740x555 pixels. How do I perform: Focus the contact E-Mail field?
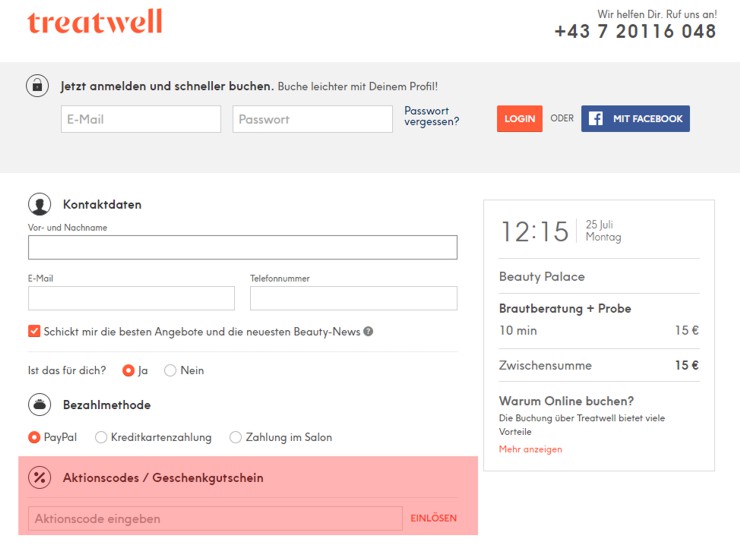coord(131,298)
